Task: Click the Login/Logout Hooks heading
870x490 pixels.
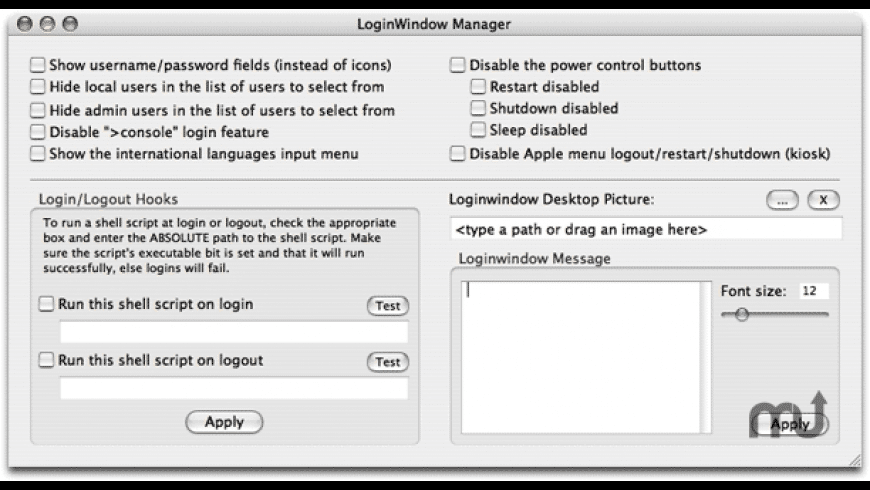Action: [x=108, y=199]
